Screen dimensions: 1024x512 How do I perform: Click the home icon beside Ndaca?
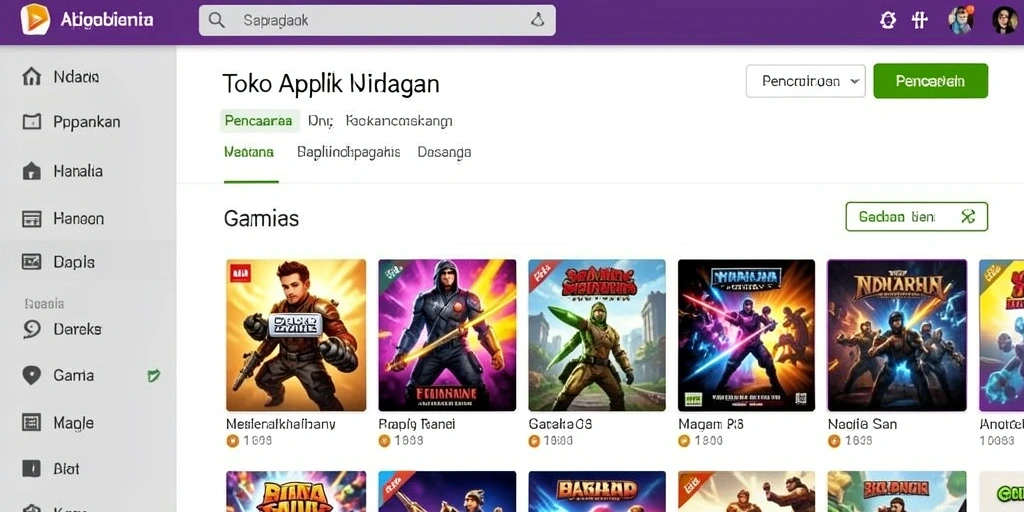[31, 77]
